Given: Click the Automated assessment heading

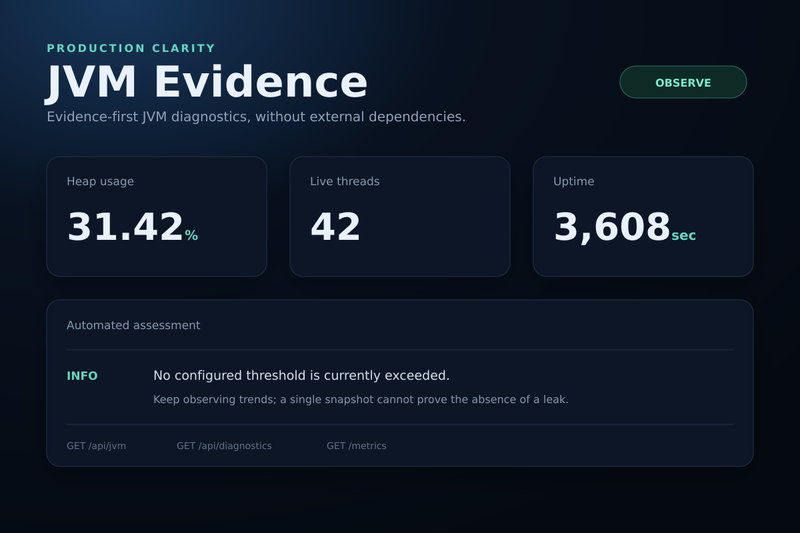Looking at the screenshot, I should pyautogui.click(x=133, y=325).
